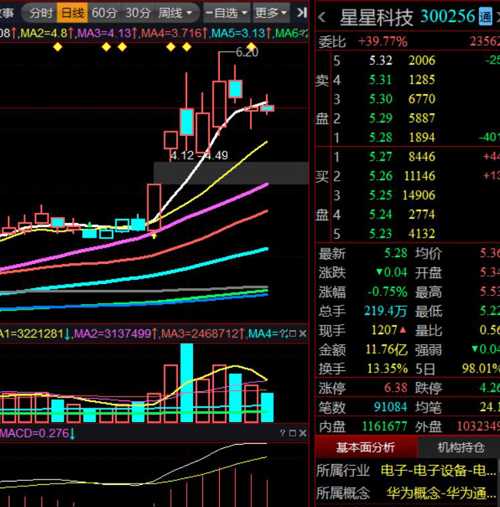The image size is (500, 507).
Task: Click the skip-to-end arrow icon
Action: click(x=302, y=13)
